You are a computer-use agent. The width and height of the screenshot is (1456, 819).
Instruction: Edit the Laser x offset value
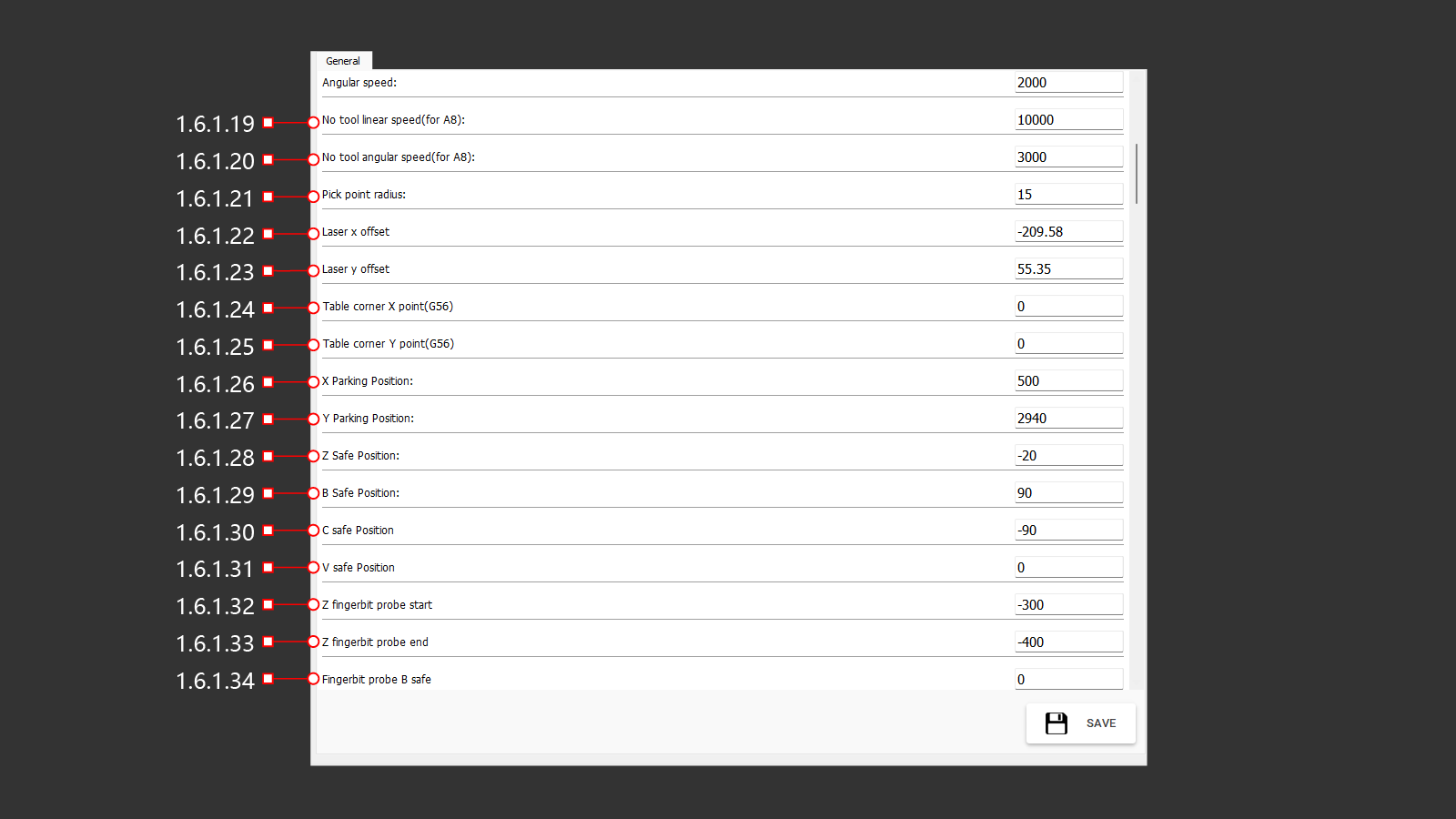1068,232
